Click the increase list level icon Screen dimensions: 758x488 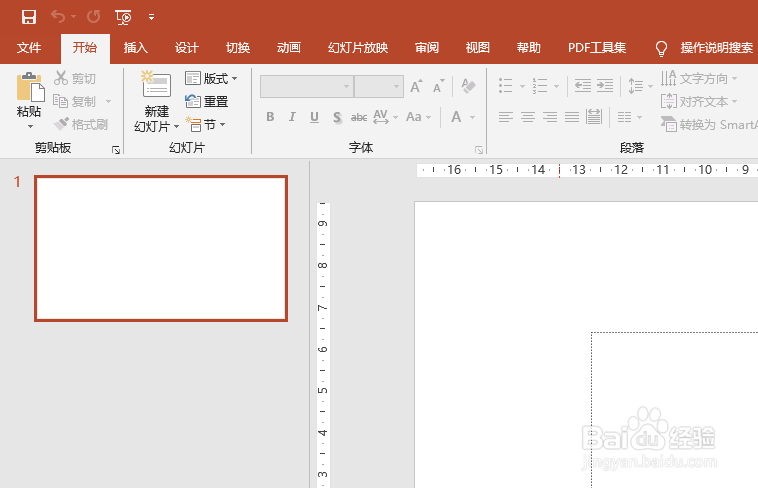(x=605, y=86)
